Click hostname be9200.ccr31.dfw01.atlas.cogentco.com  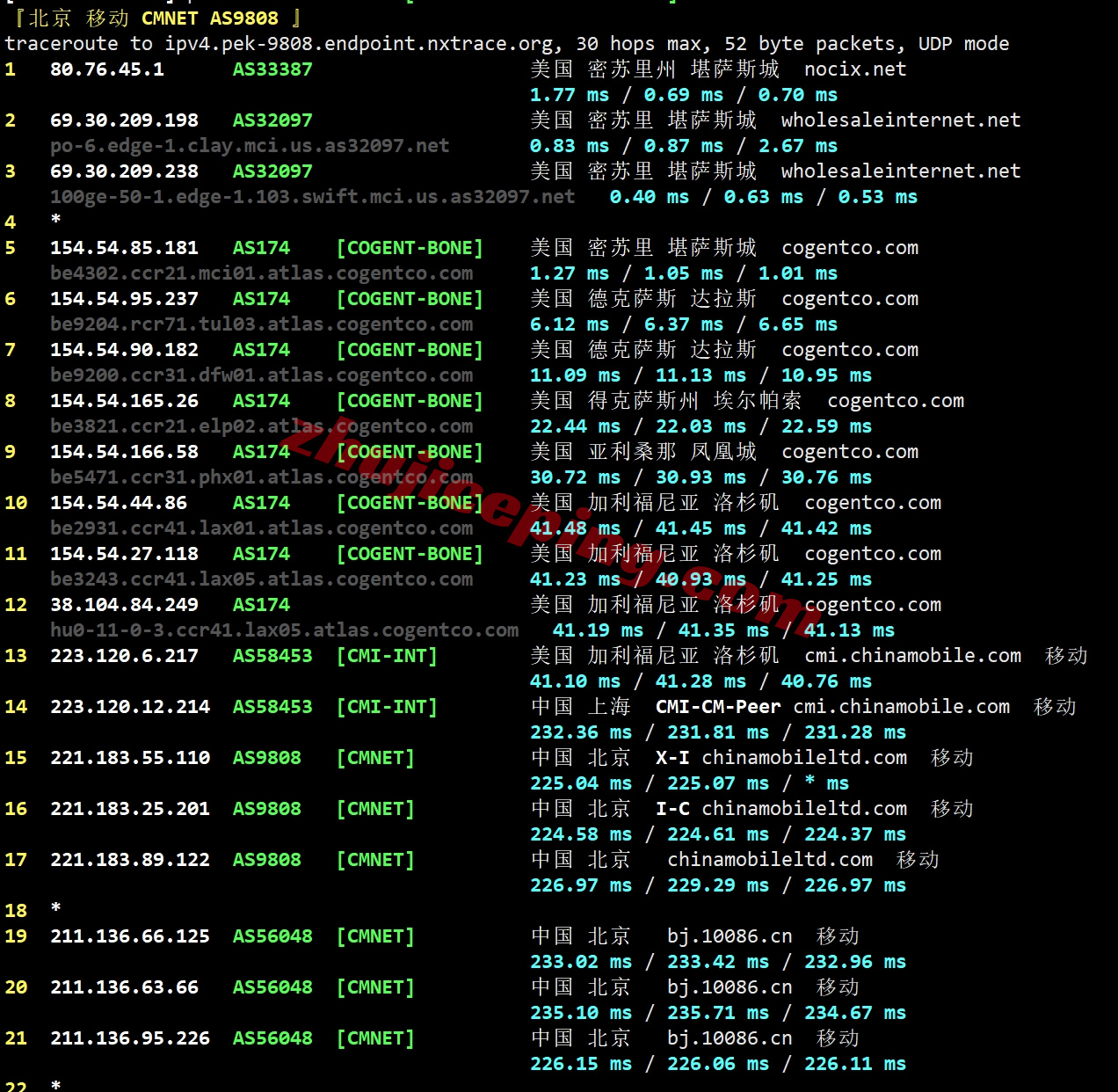[261, 375]
